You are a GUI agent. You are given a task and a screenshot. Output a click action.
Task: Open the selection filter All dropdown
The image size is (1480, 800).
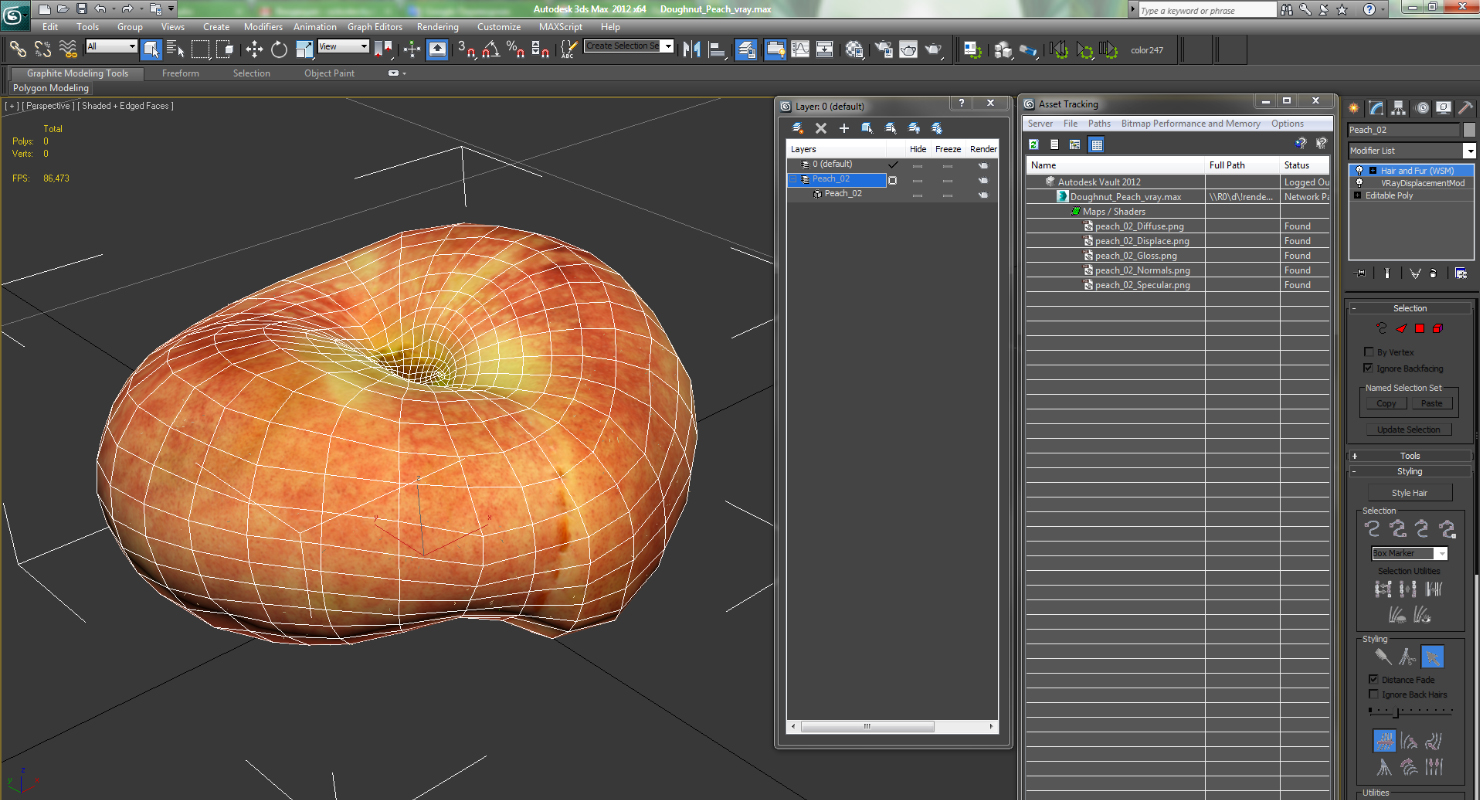pos(111,47)
